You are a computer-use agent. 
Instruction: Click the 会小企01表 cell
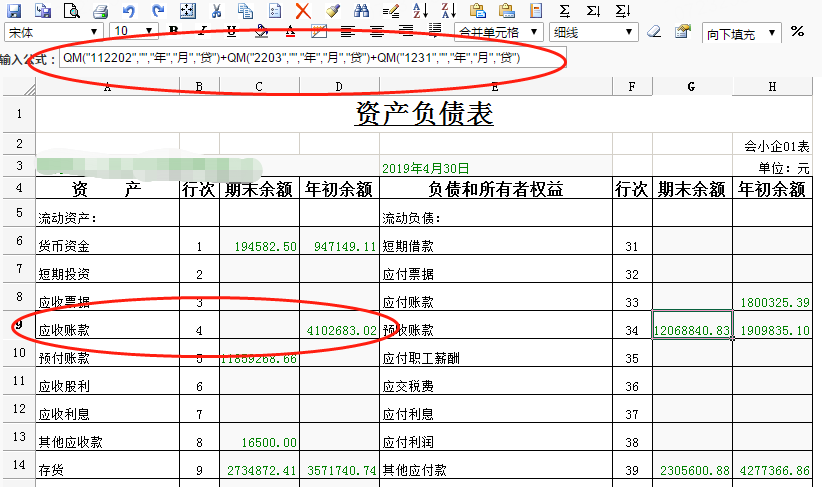coord(773,144)
